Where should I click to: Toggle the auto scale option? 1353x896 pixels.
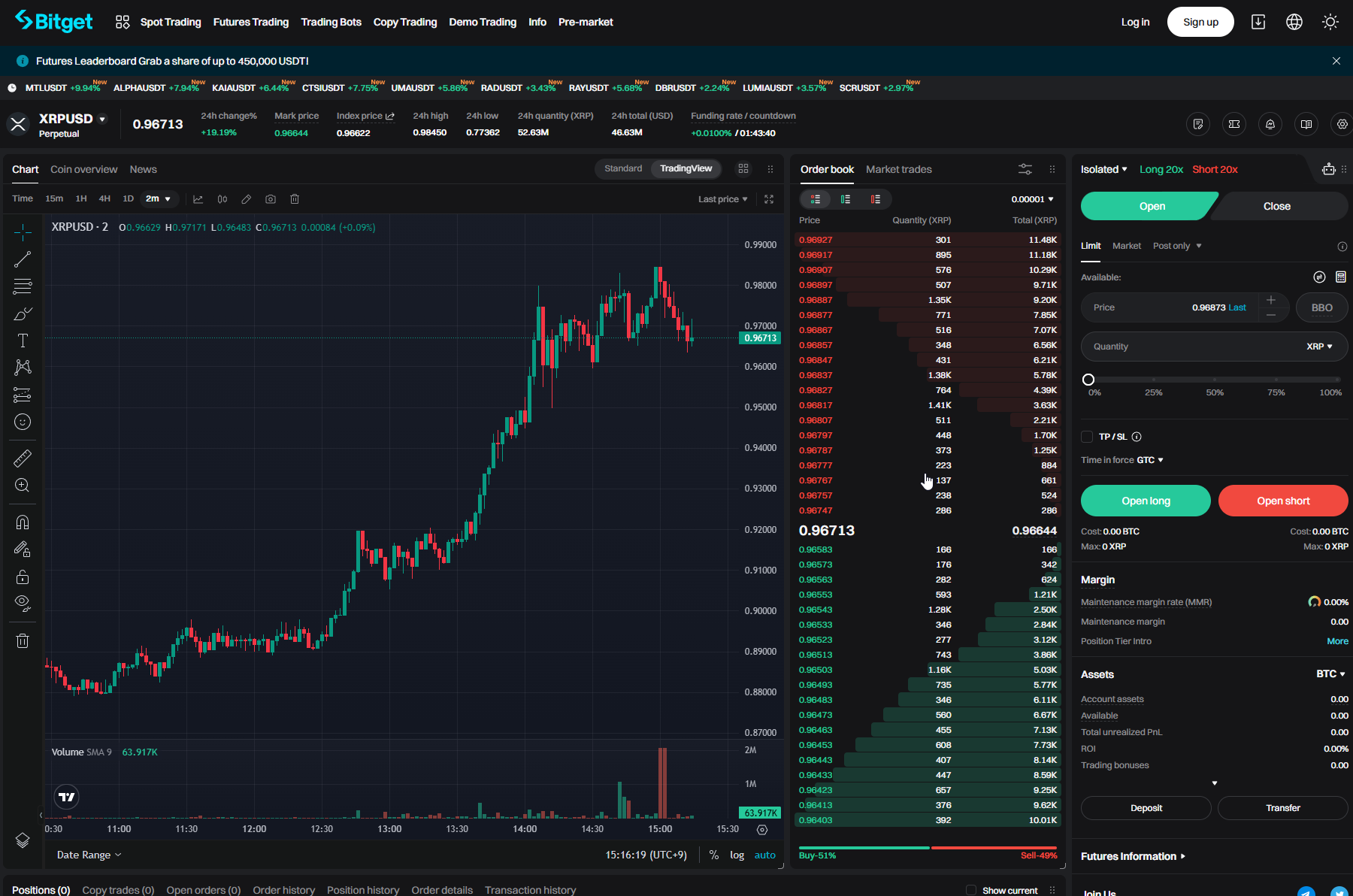tap(765, 855)
